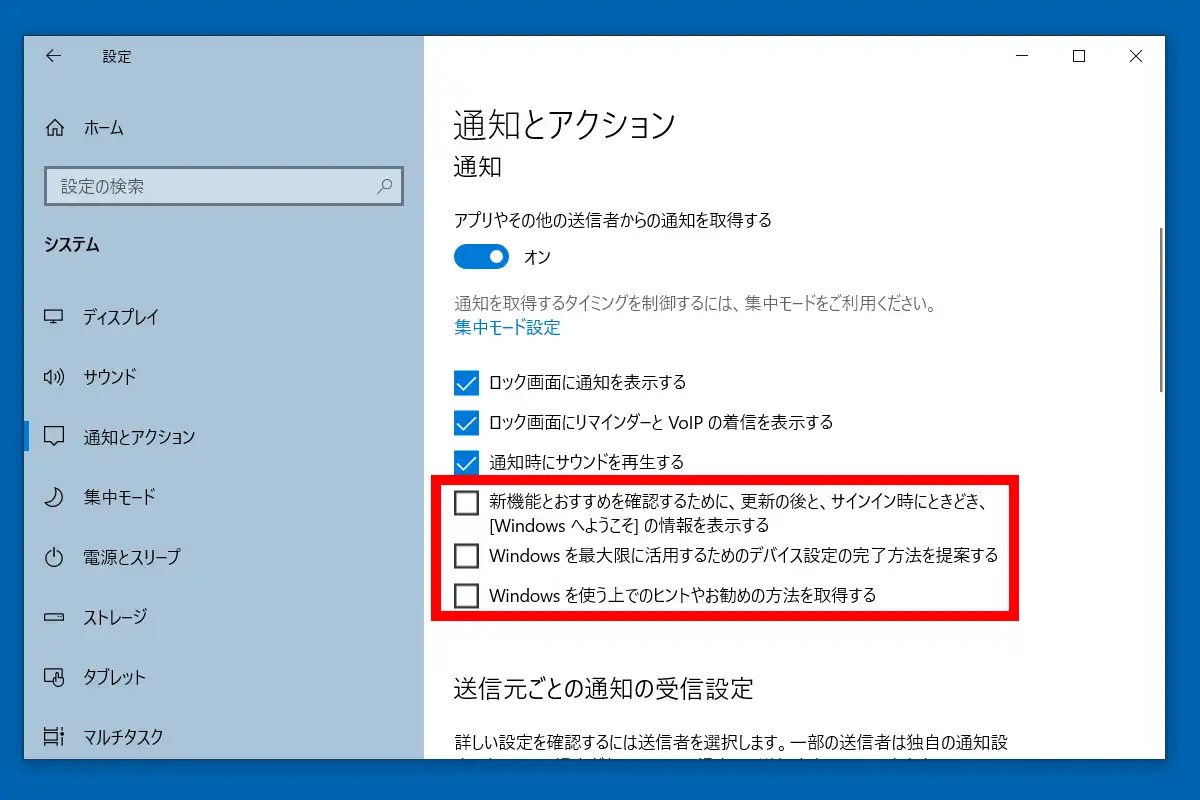Image resolution: width=1200 pixels, height=800 pixels.
Task: Click the サウンド speaker icon
Action: click(x=54, y=377)
